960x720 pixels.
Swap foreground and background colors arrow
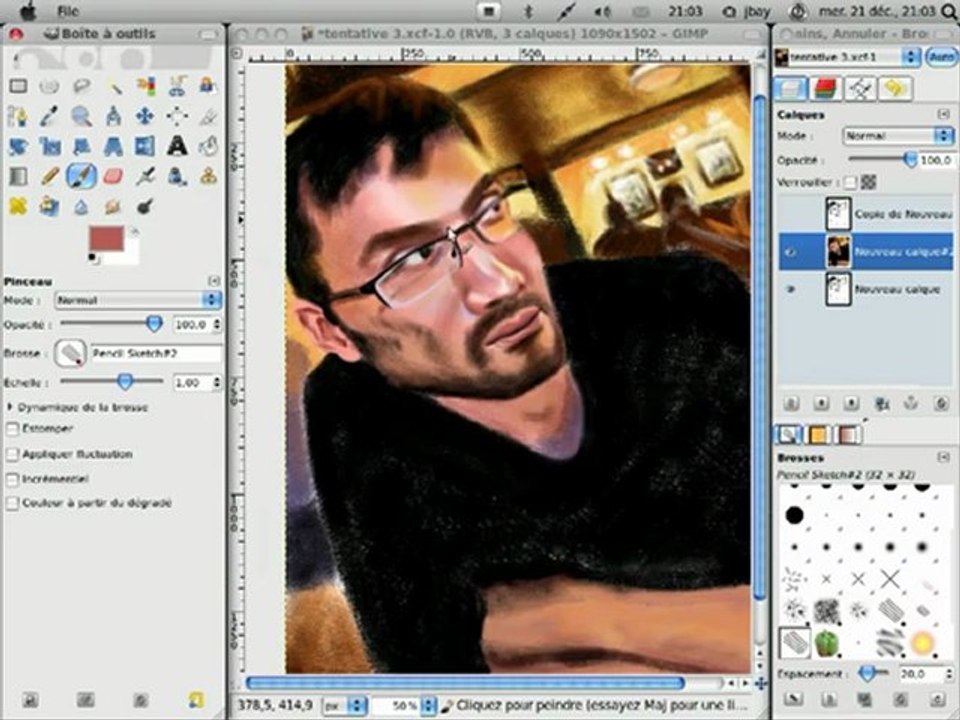[x=134, y=231]
